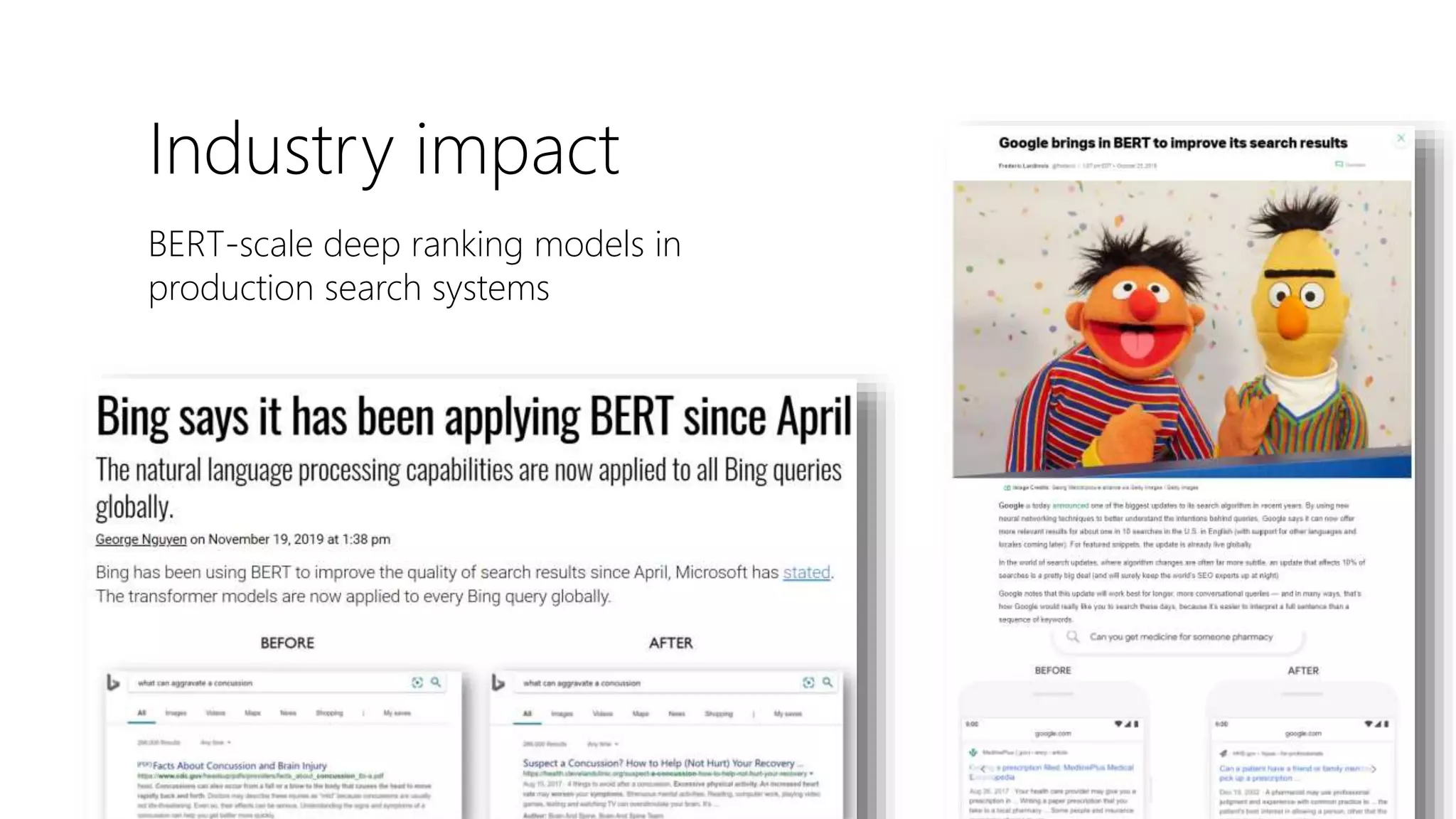1456x819 pixels.
Task: Click the magnifier in the pharmacy query bar
Action: (x=1073, y=636)
